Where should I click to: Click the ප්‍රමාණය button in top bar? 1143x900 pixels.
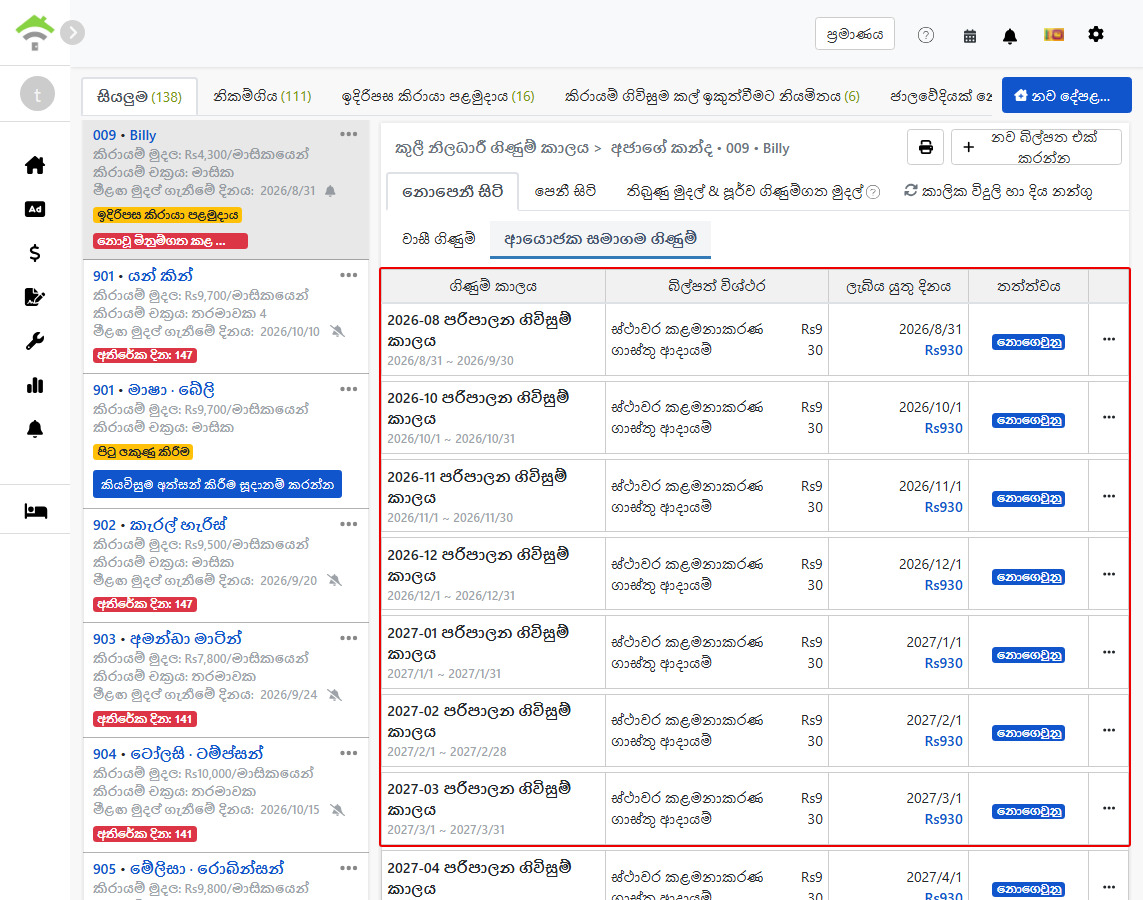point(855,34)
